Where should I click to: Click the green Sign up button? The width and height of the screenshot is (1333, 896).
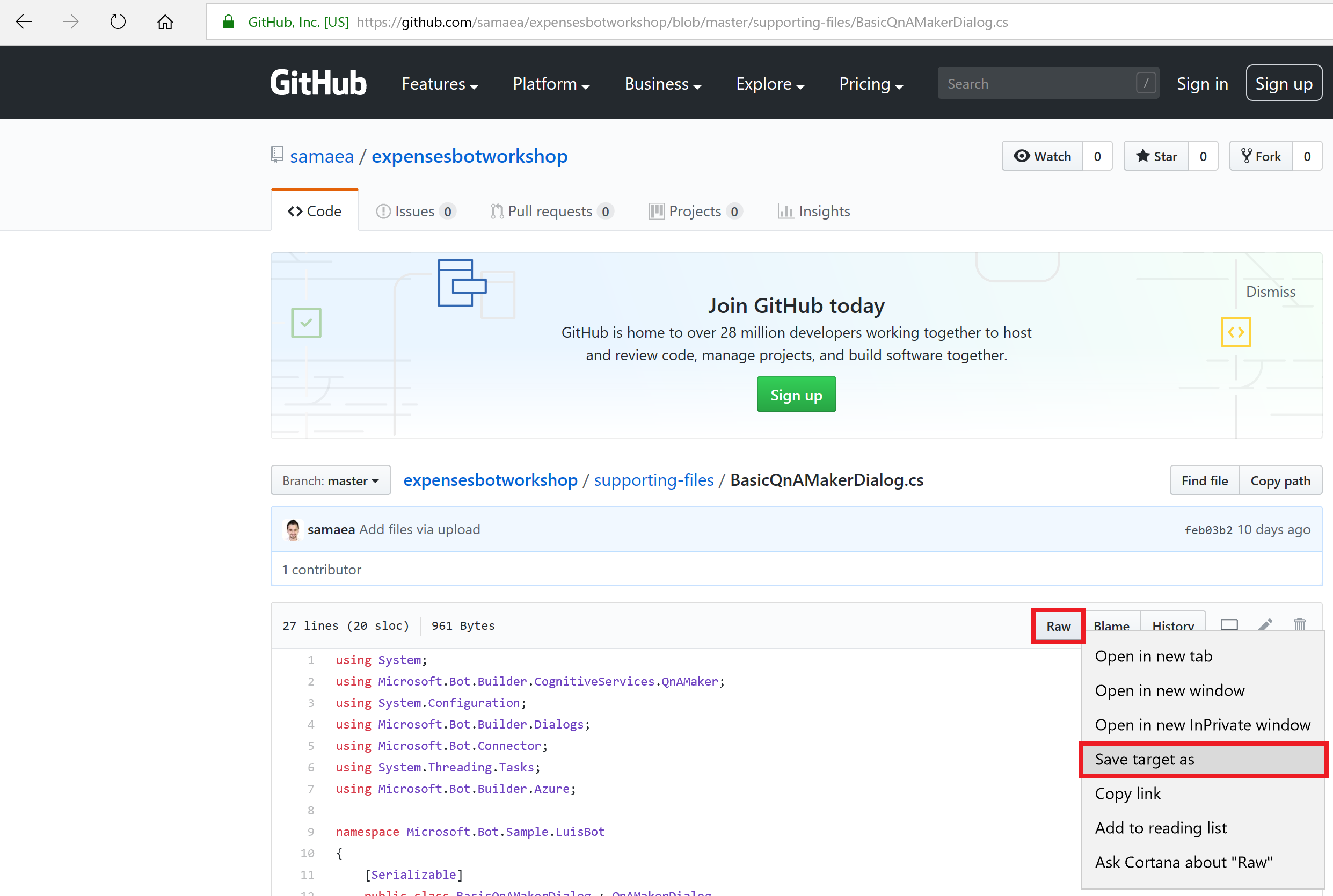[796, 394]
